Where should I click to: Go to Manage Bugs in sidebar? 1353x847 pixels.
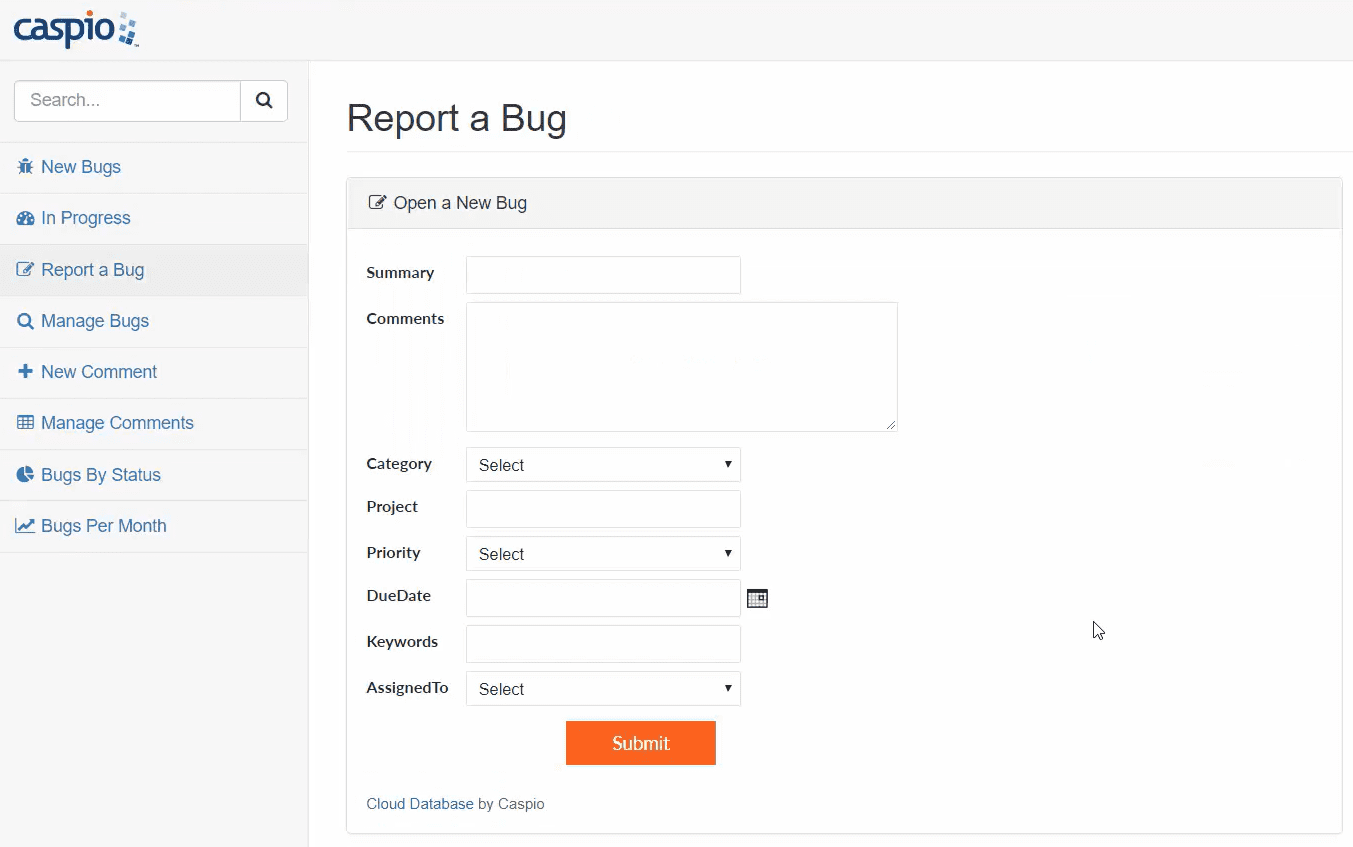(95, 321)
